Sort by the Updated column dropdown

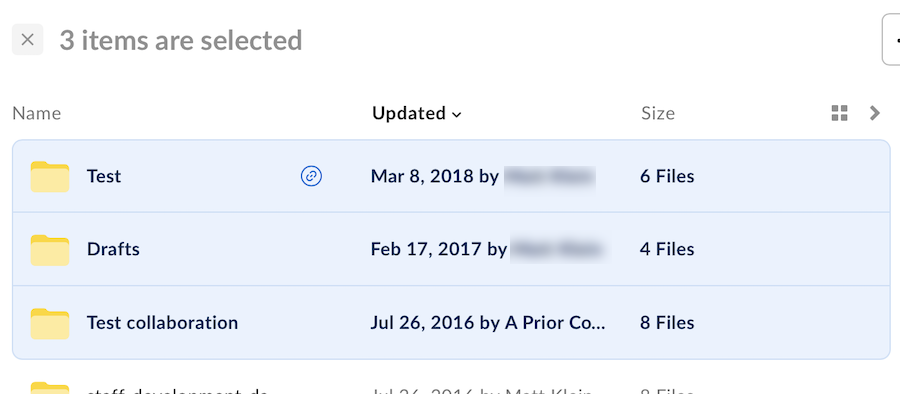416,113
